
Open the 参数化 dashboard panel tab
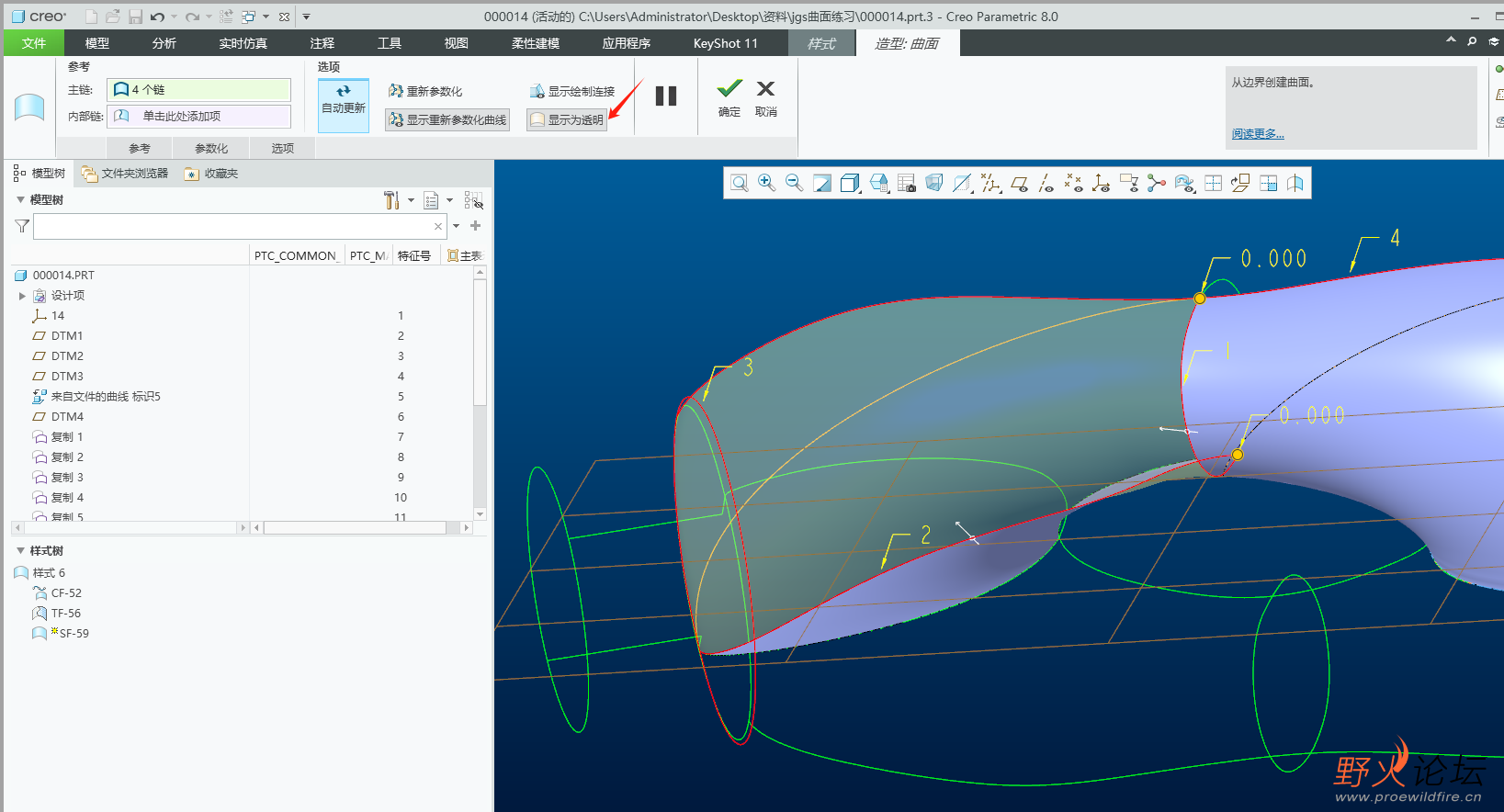coord(211,148)
